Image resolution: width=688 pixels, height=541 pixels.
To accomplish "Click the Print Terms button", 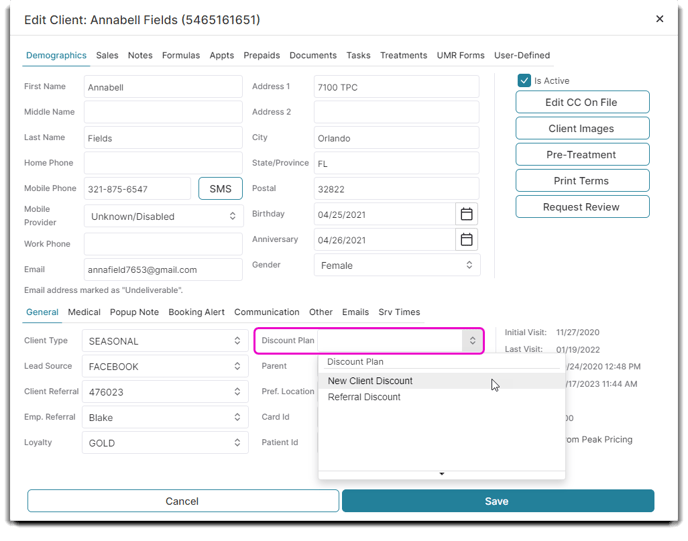I will pyautogui.click(x=582, y=181).
